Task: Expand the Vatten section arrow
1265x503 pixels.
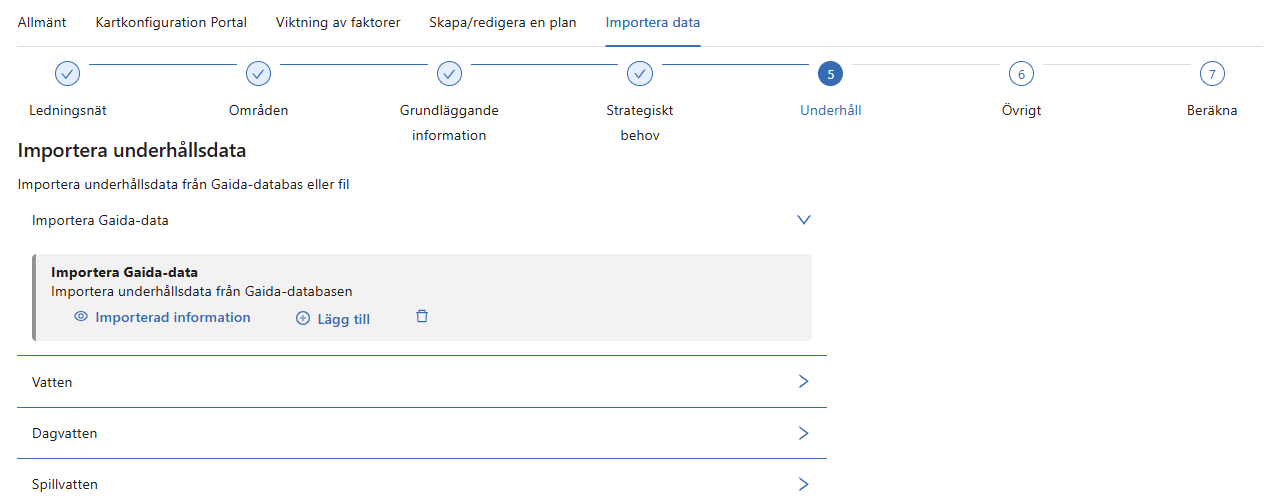Action: pyautogui.click(x=803, y=382)
